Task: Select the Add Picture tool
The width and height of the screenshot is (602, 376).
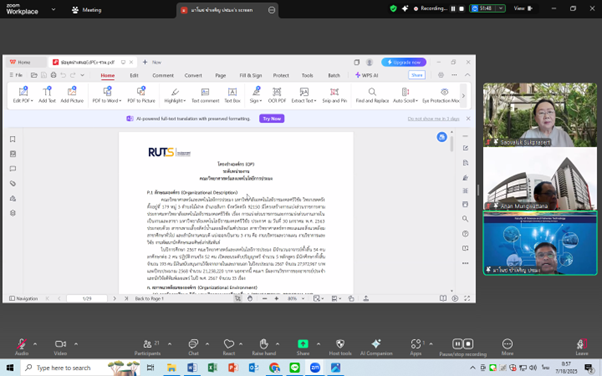Action: pyautogui.click(x=72, y=94)
